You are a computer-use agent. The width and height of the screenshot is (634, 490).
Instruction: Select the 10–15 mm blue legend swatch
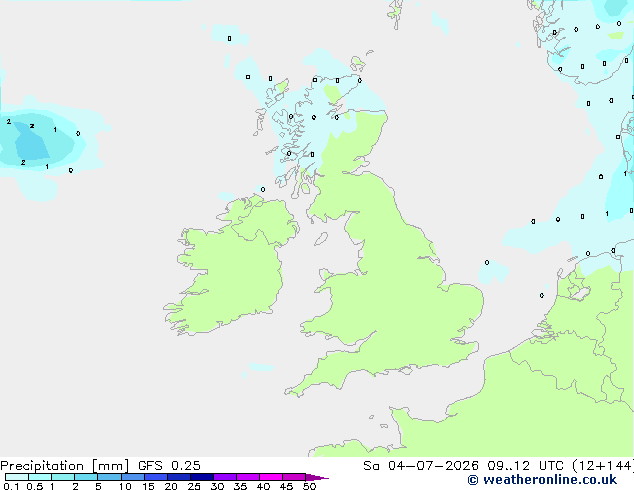coord(133,477)
